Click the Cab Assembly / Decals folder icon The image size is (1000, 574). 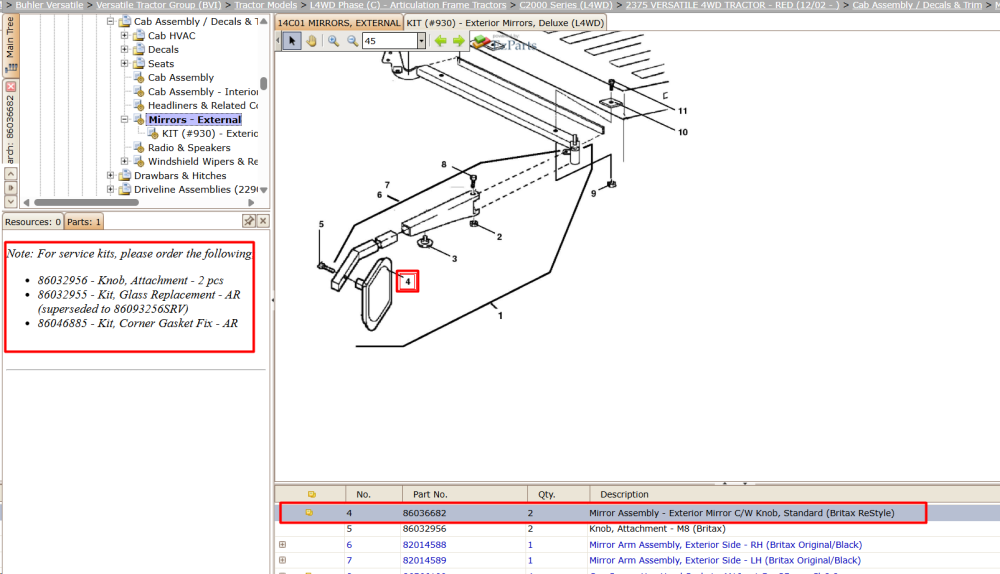pyautogui.click(x=125, y=21)
